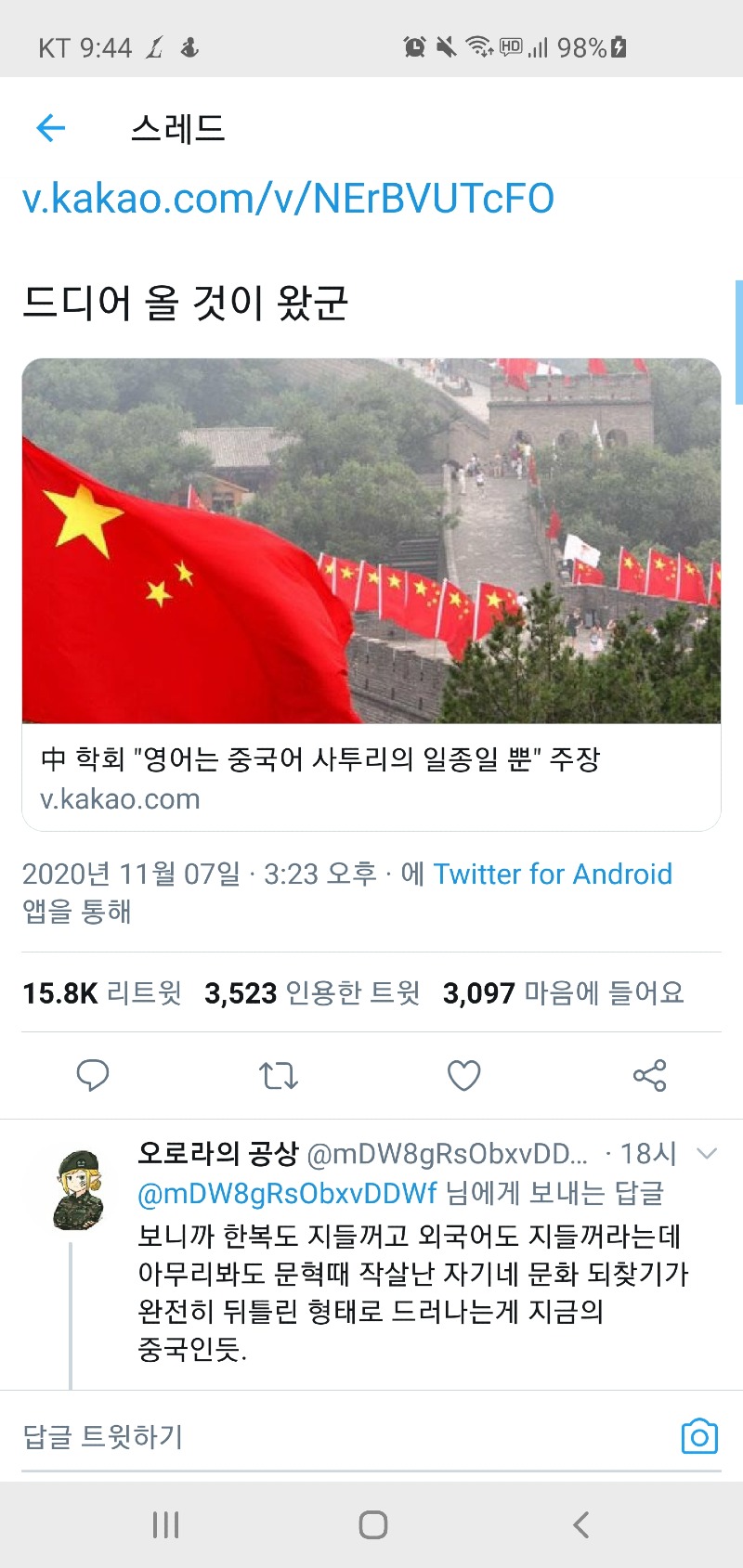Open the China flag article thumbnail

coord(371,540)
